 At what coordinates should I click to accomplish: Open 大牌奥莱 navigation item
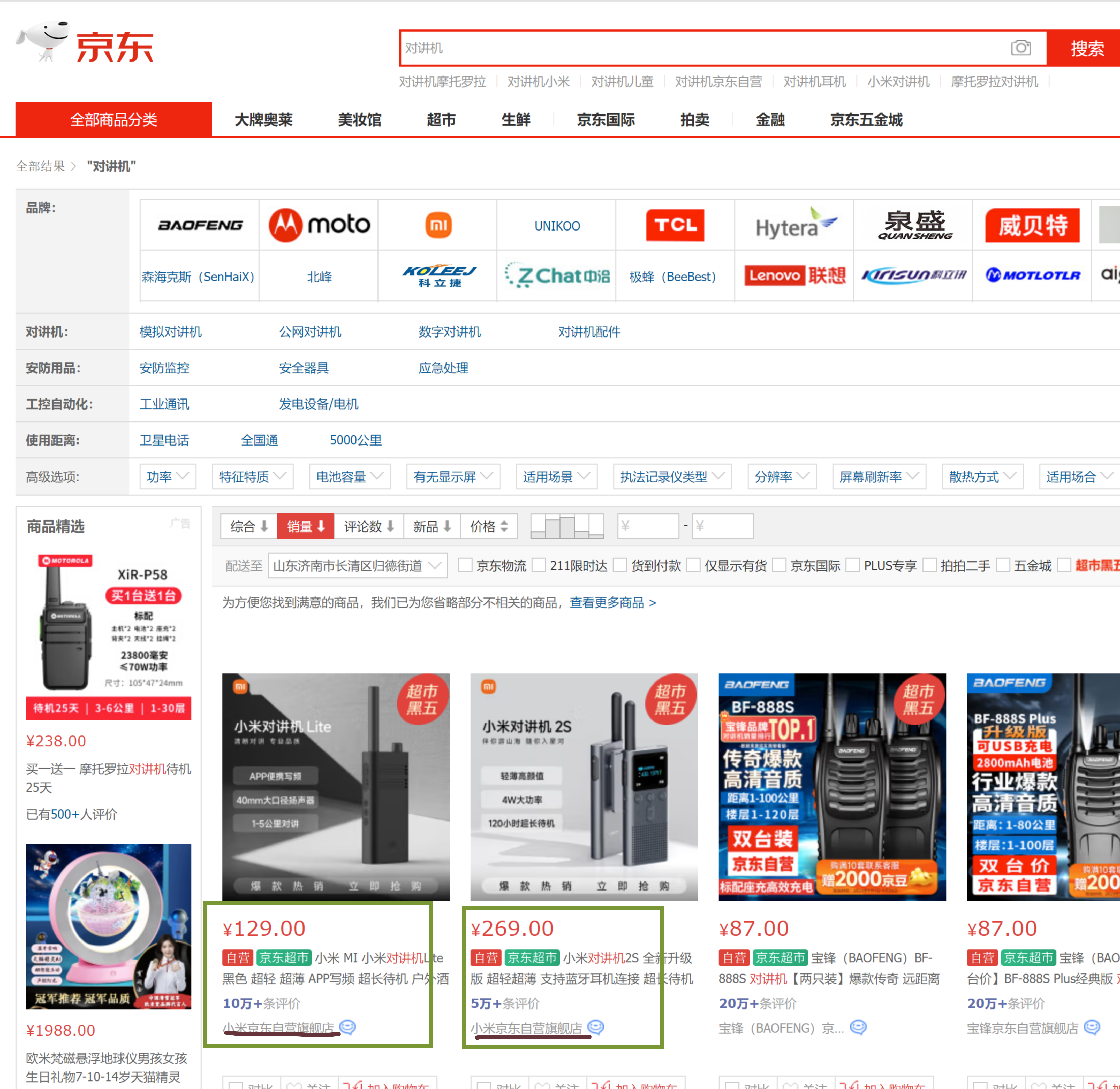263,120
